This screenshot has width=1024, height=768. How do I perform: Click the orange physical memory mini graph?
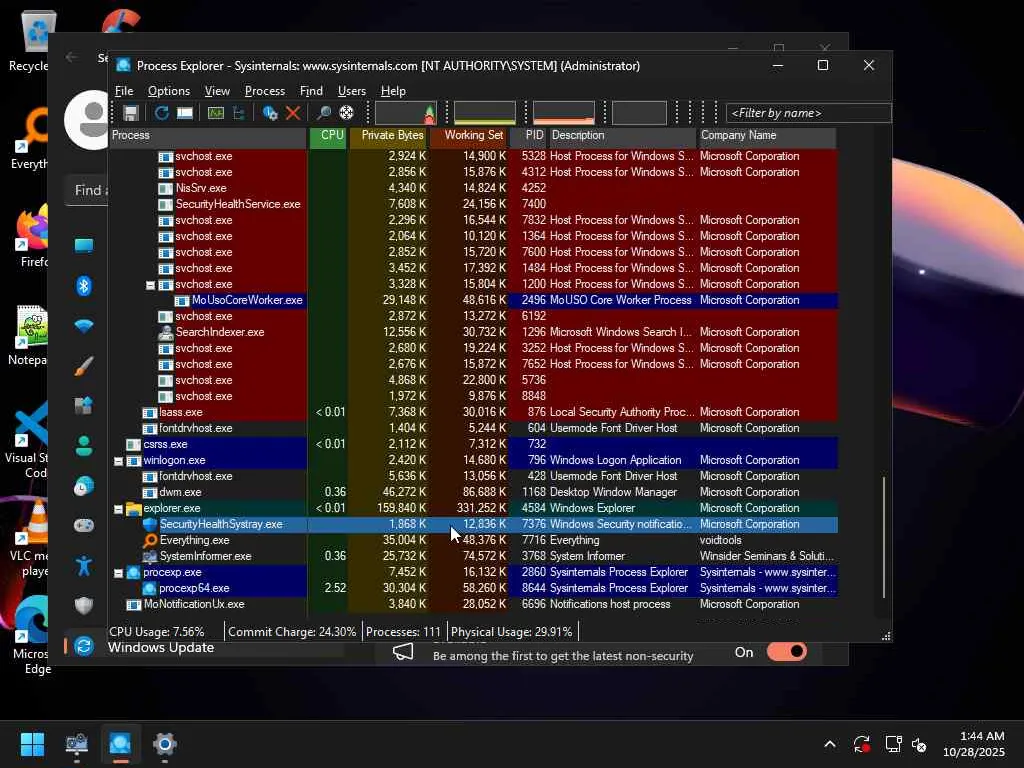[564, 113]
